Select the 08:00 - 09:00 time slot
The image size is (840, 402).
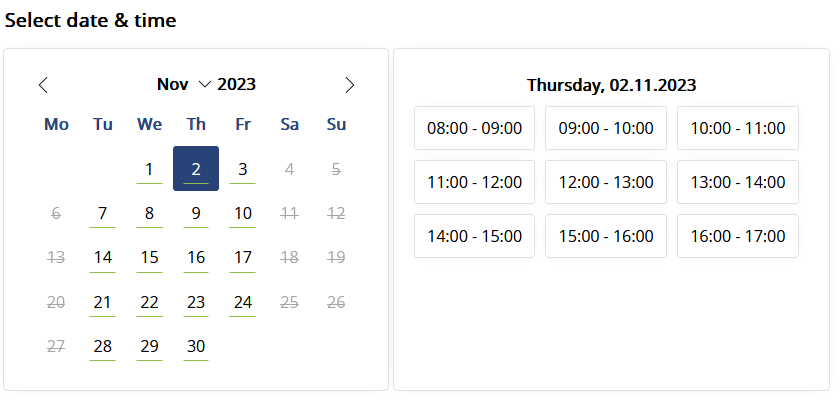point(474,128)
